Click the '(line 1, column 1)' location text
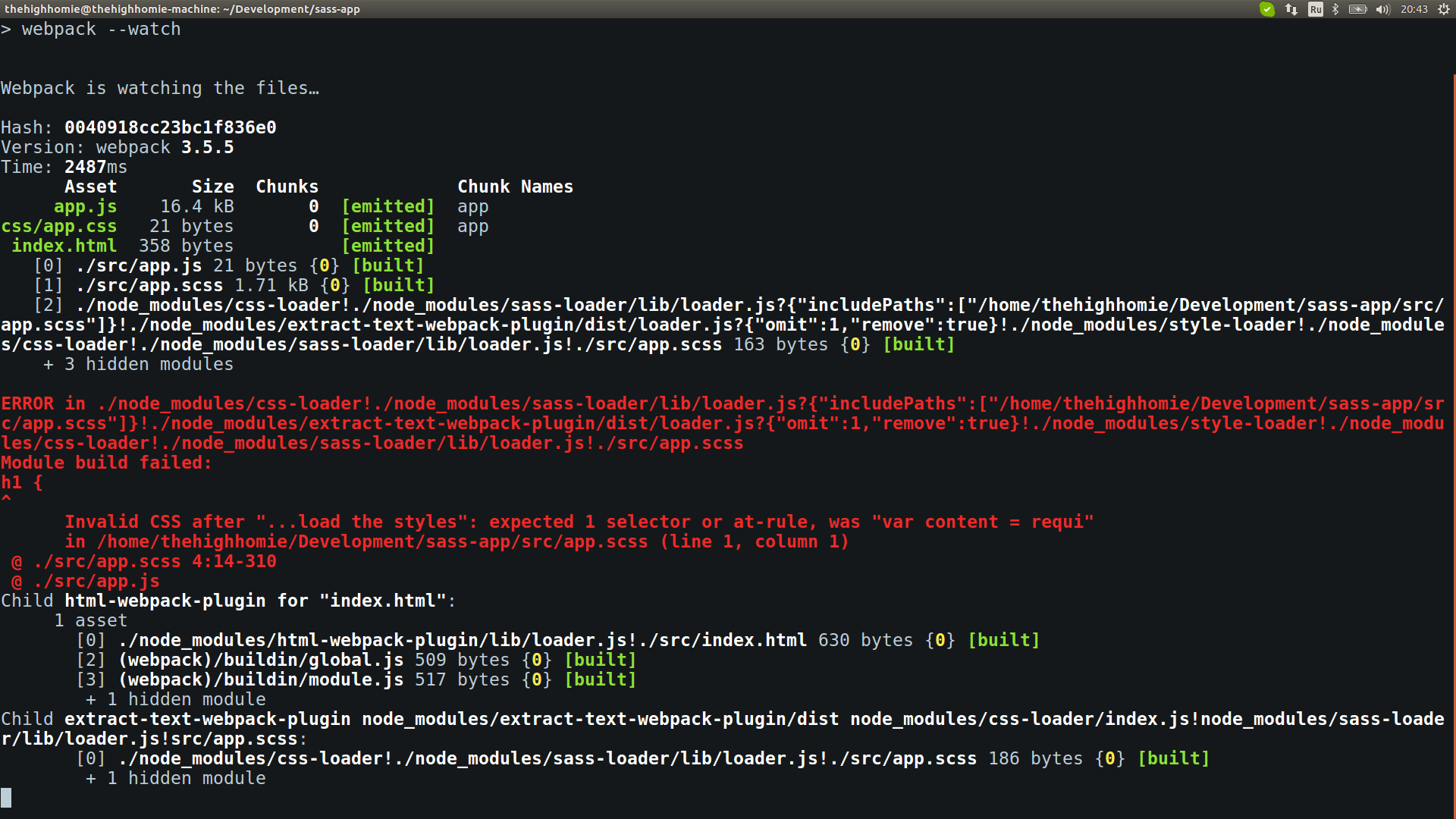 [755, 541]
